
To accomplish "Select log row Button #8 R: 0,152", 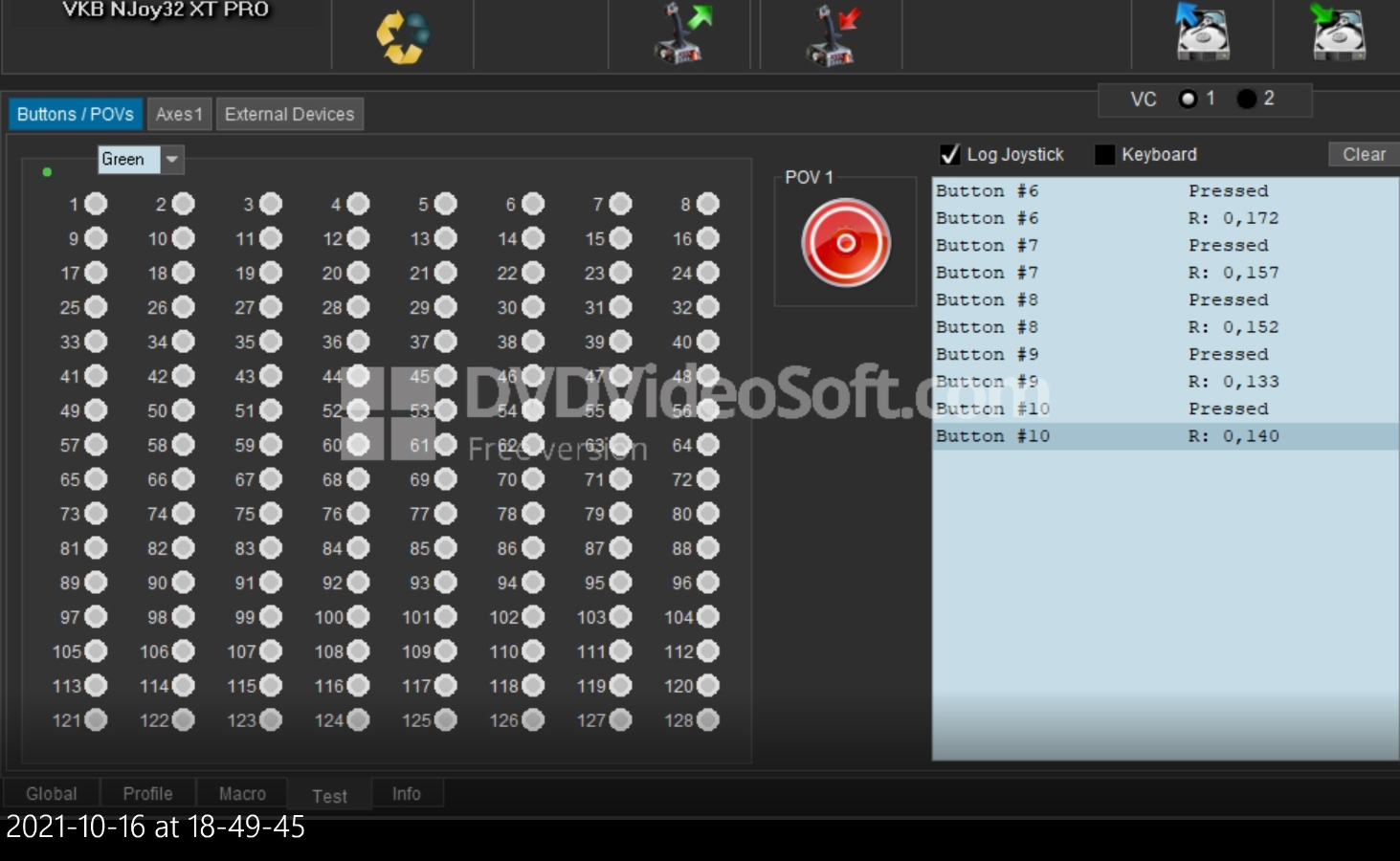I will click(x=1166, y=327).
